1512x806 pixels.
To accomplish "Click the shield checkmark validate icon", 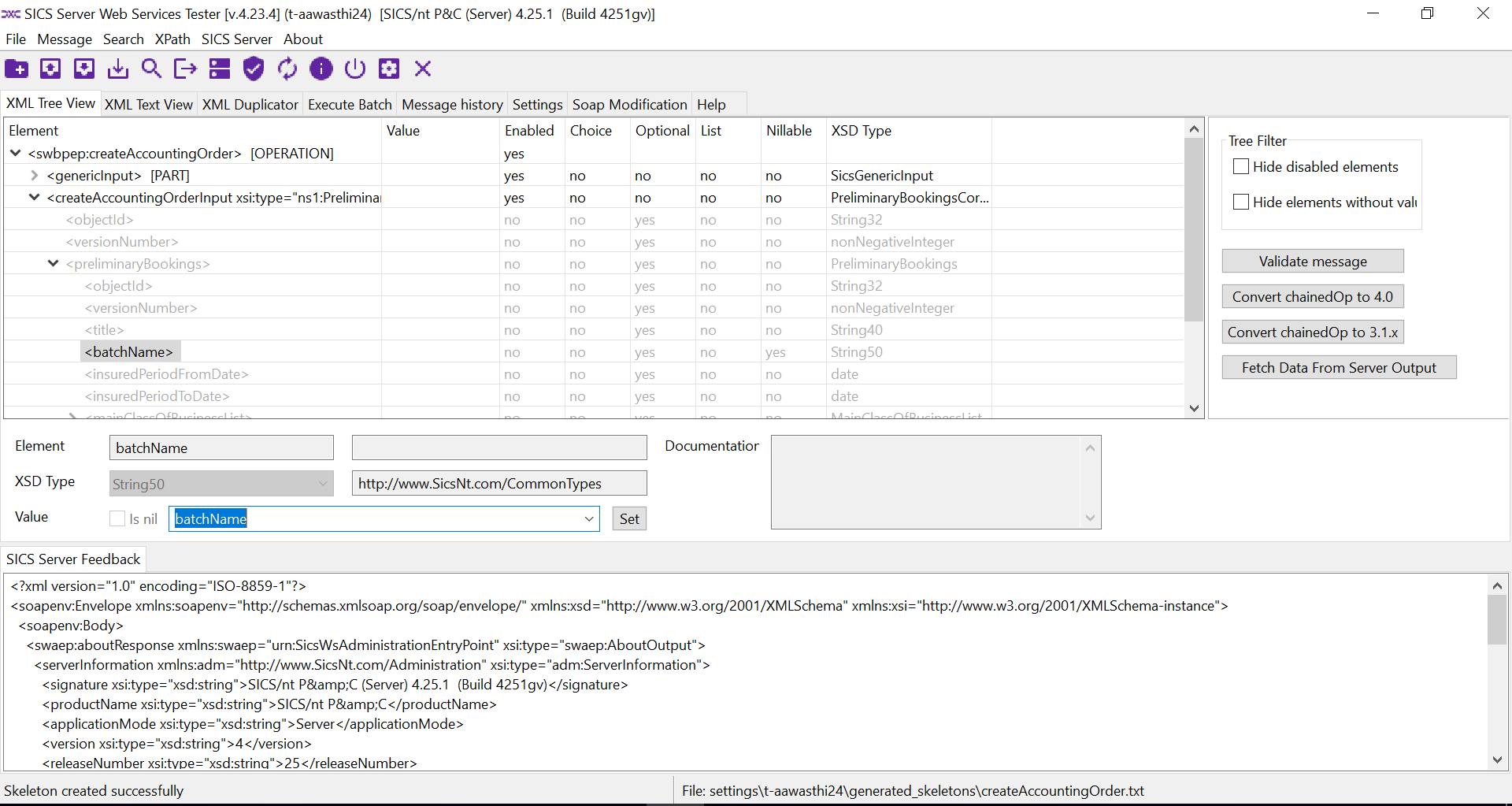I will coord(253,69).
